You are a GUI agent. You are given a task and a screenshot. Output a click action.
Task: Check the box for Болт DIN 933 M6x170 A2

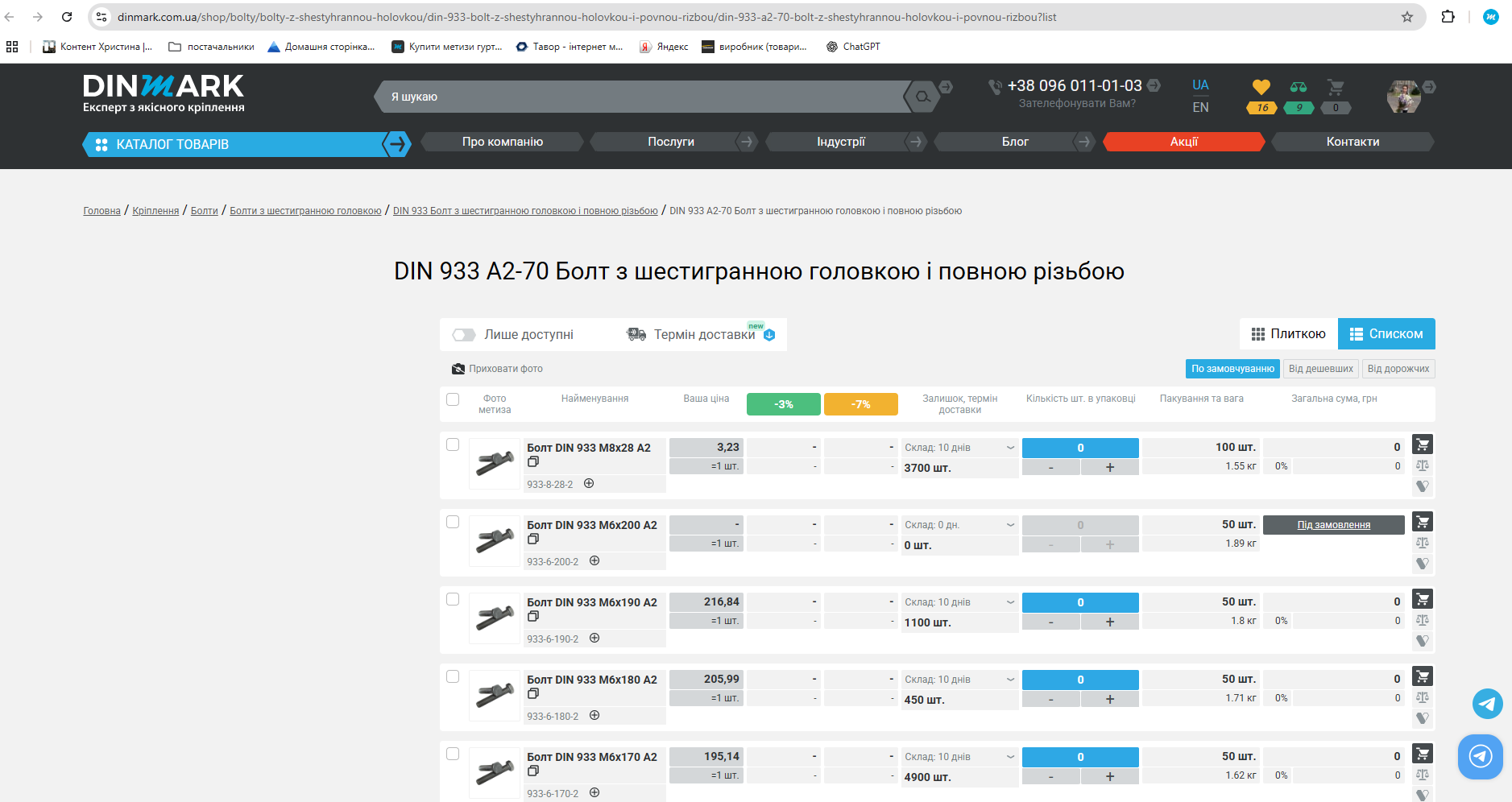pos(453,754)
